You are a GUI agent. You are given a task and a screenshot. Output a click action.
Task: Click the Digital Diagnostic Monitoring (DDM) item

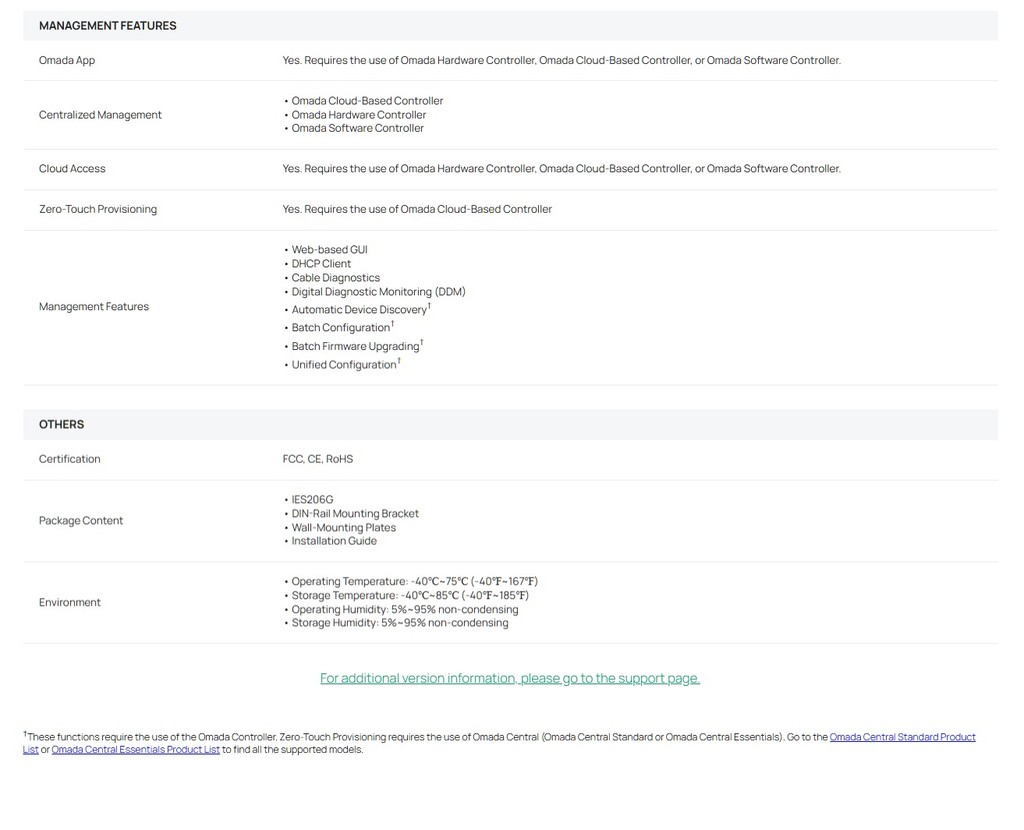pyautogui.click(x=374, y=292)
